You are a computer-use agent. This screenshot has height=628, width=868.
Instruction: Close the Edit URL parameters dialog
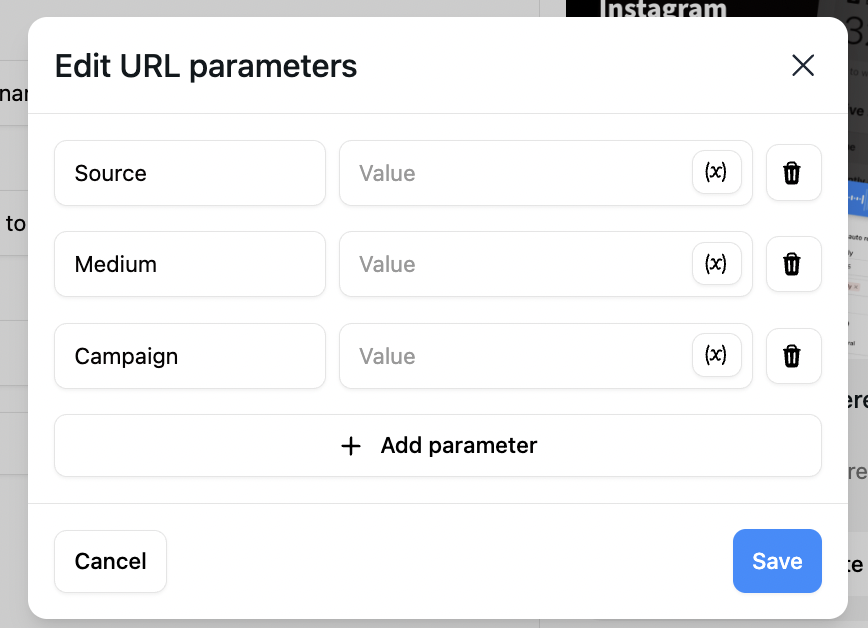(803, 65)
